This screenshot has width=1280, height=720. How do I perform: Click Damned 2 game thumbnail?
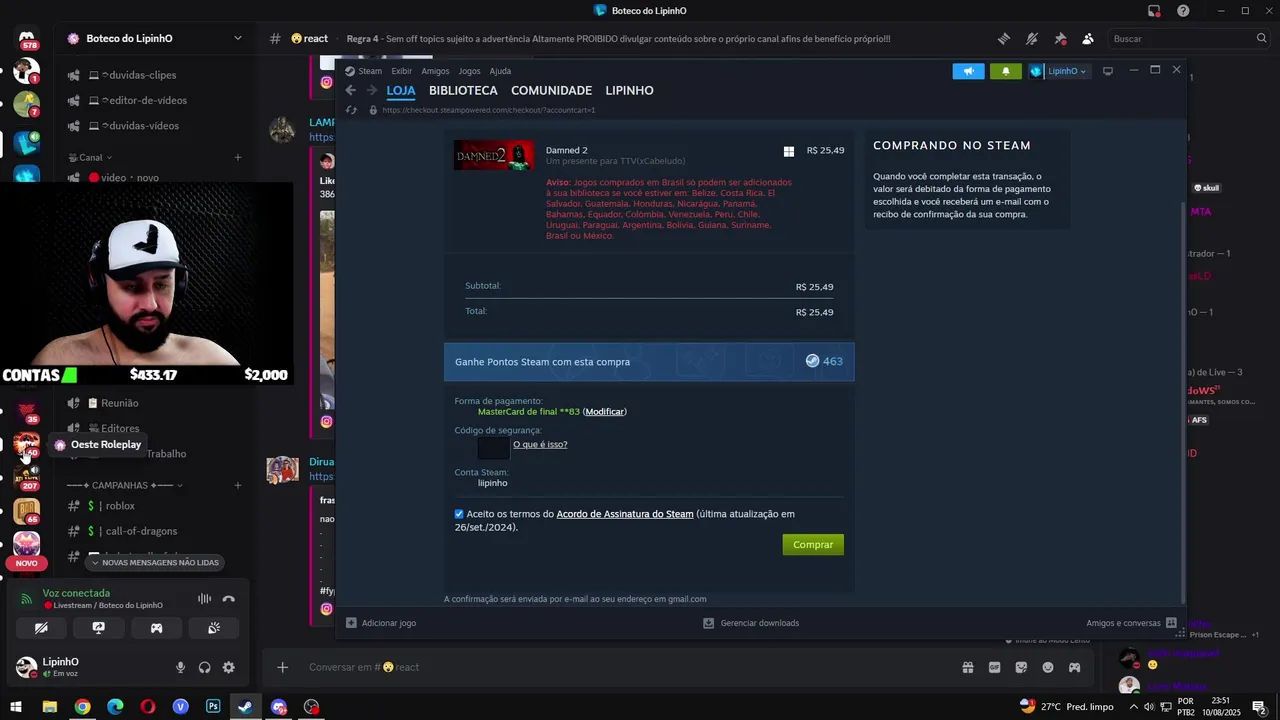[494, 155]
